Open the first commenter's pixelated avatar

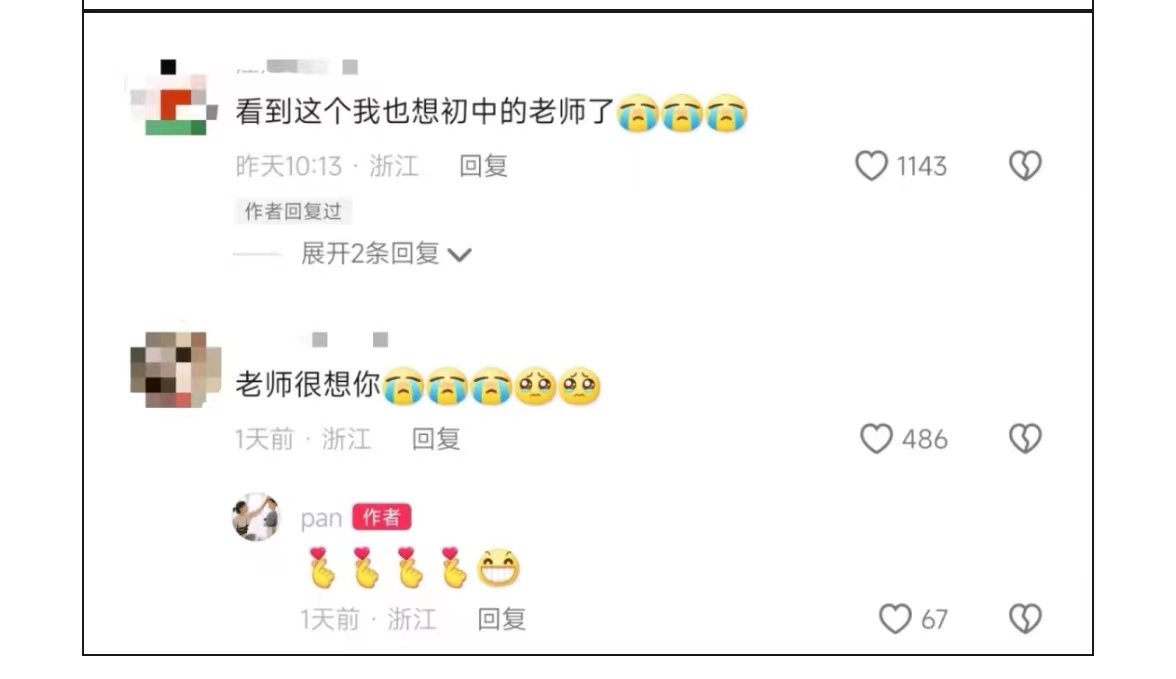coord(175,98)
